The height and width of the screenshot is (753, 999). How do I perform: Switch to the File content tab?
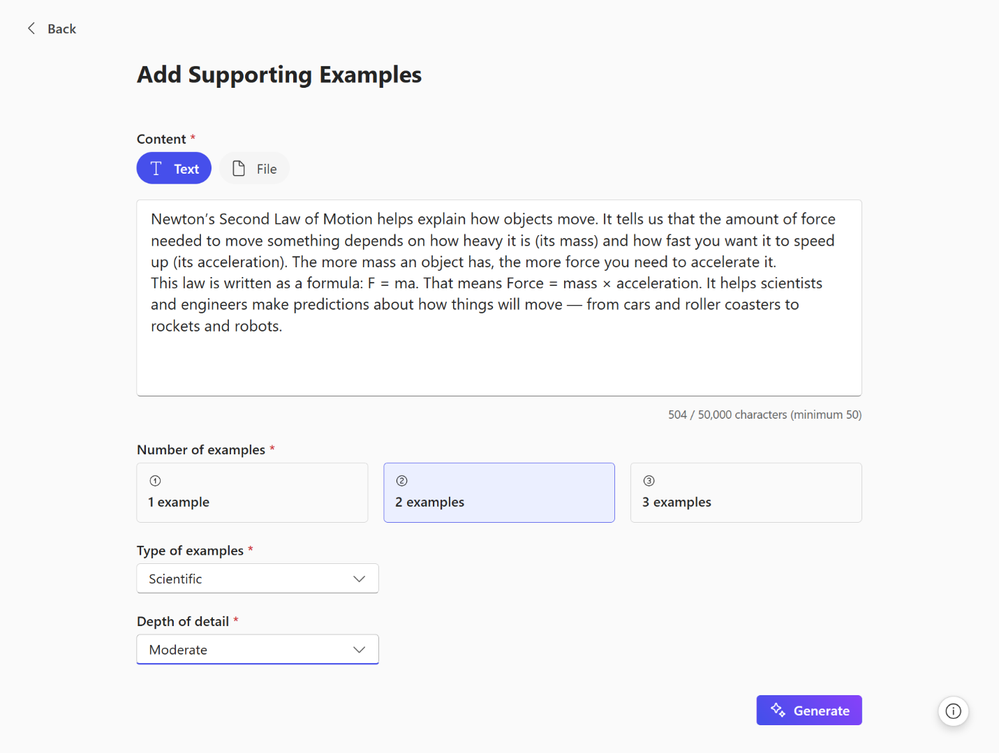(x=255, y=169)
